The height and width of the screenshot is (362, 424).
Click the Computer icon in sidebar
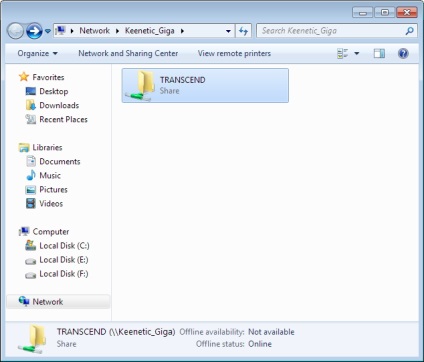[24, 231]
